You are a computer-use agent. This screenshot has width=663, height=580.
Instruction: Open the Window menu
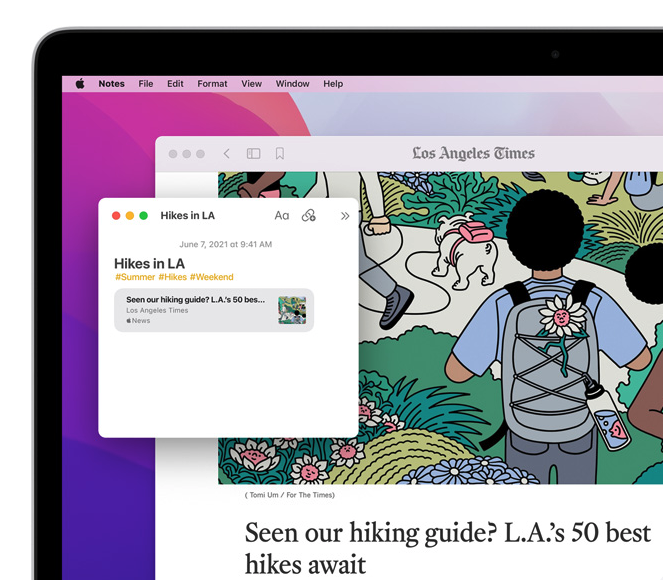click(x=293, y=84)
